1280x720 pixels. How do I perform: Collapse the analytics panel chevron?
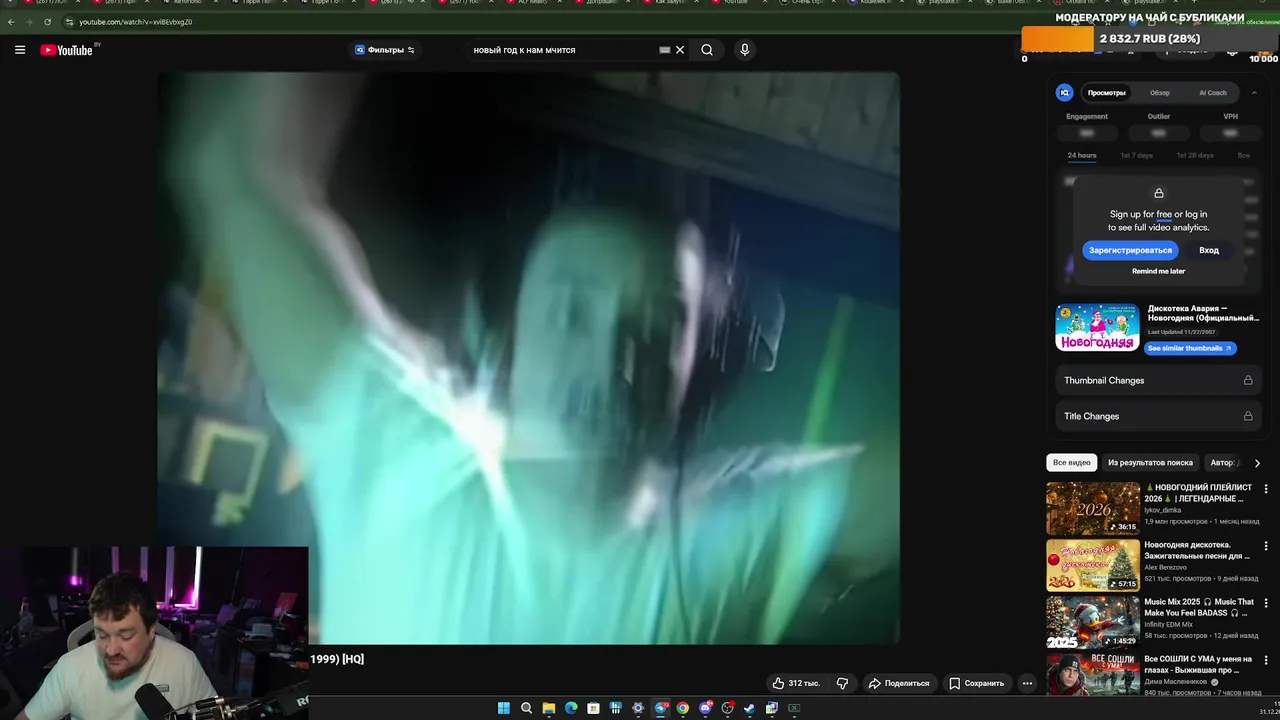[x=1254, y=93]
